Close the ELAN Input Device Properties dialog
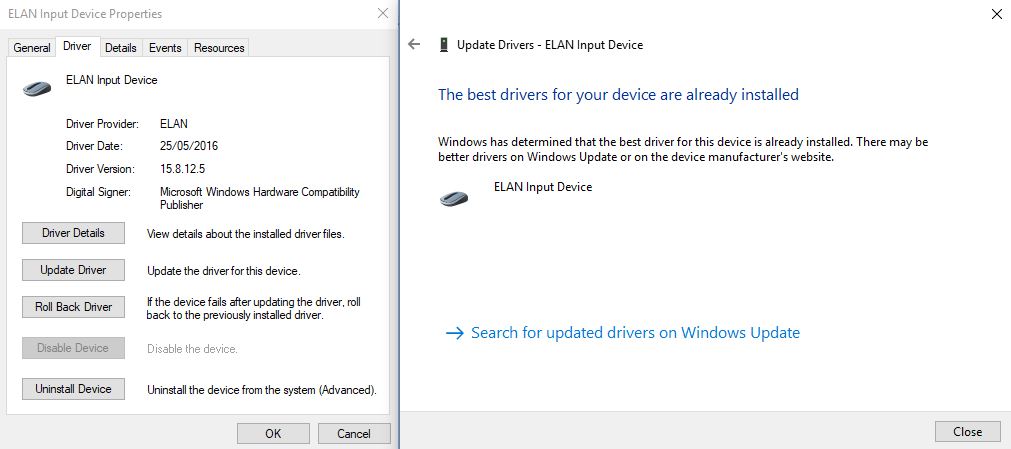 pos(382,14)
